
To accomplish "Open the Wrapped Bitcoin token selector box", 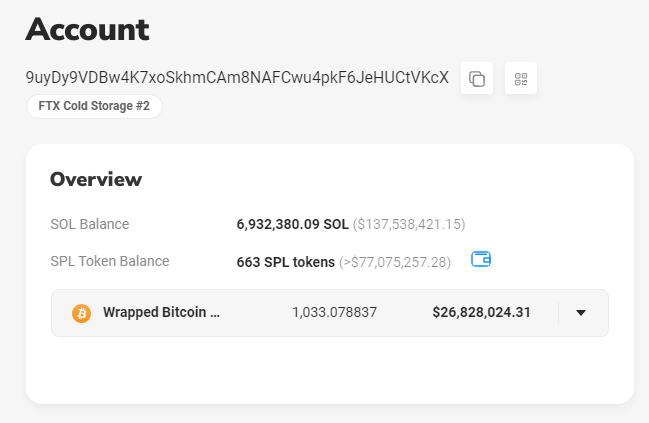I will (x=330, y=313).
